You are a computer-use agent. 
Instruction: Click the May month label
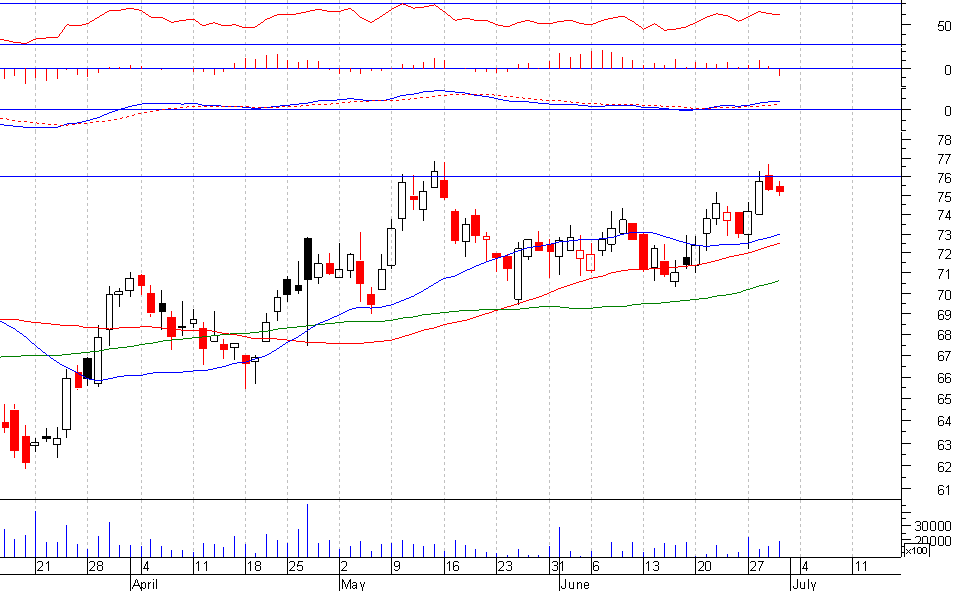coord(353,584)
